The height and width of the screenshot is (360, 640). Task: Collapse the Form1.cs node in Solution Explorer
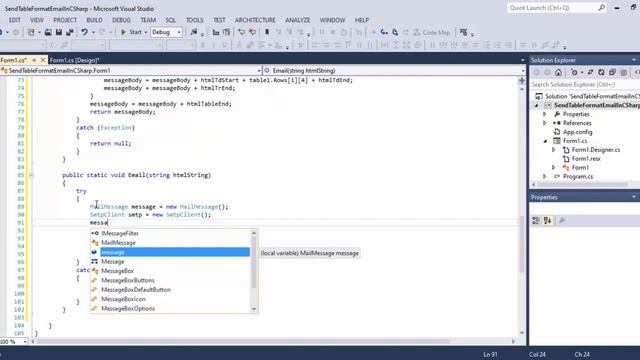[x=545, y=141]
